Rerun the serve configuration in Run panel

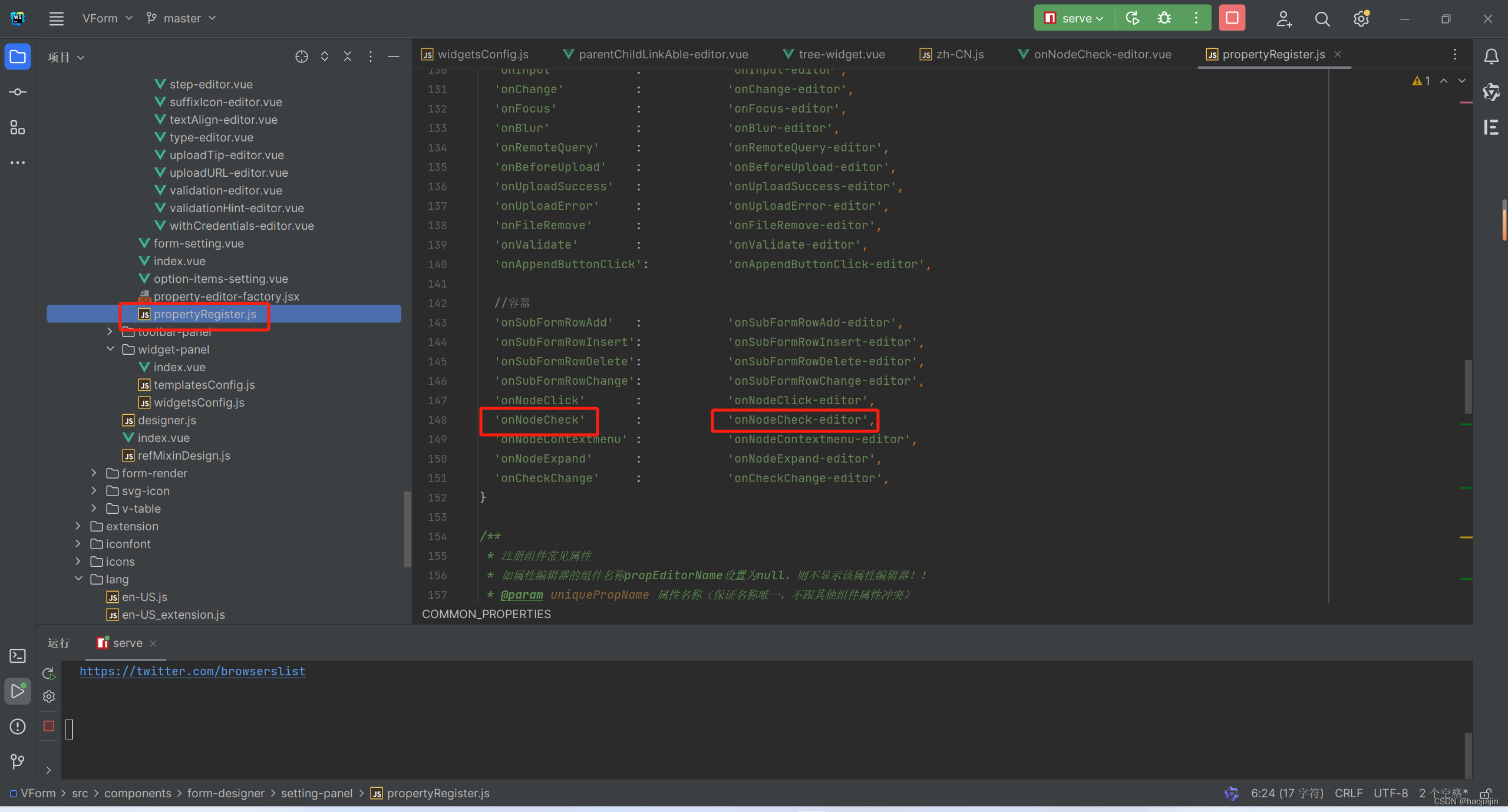click(49, 673)
